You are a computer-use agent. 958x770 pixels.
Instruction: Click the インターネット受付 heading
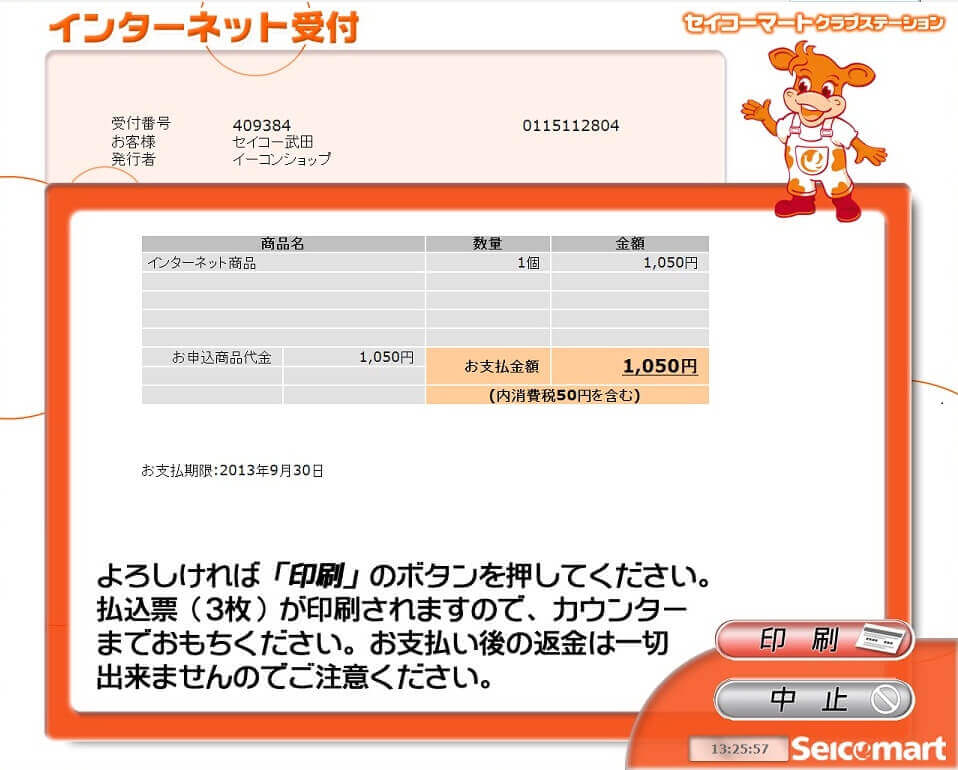(x=203, y=28)
